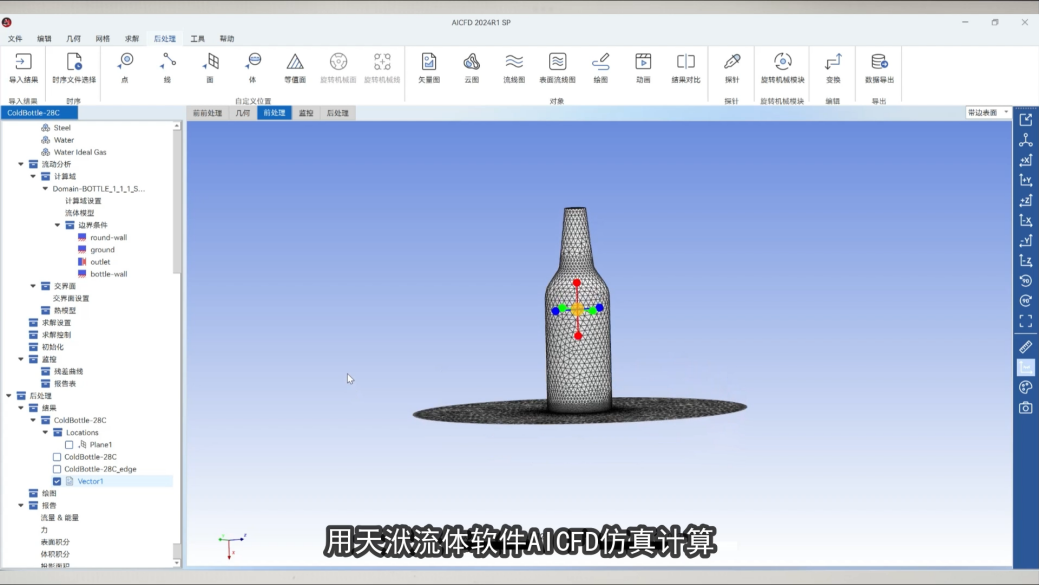Select the 求解设置 tree item

pyautogui.click(x=56, y=323)
